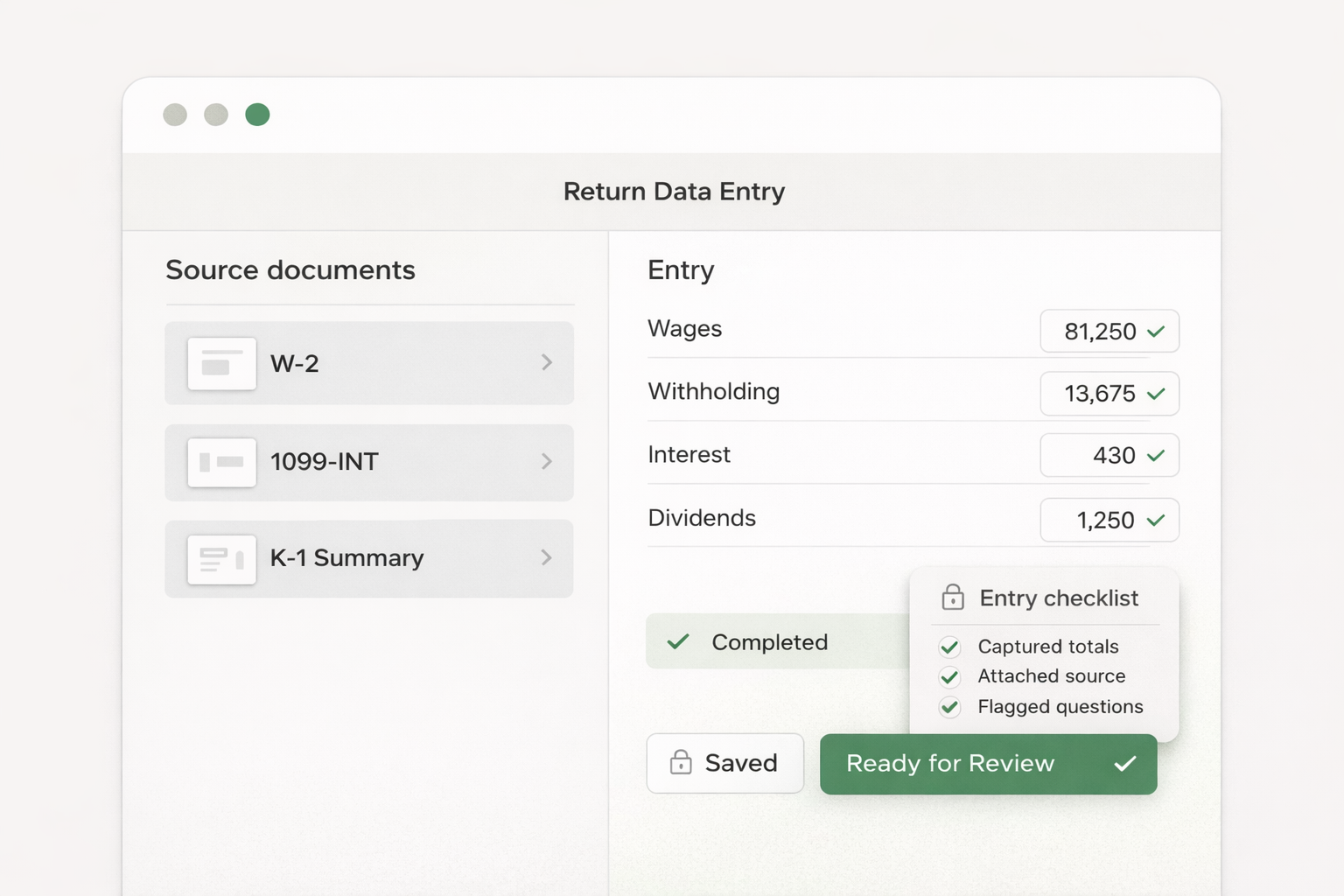Toggle the Attached source checklist item
The height and width of the screenshot is (896, 1344).
coord(949,676)
